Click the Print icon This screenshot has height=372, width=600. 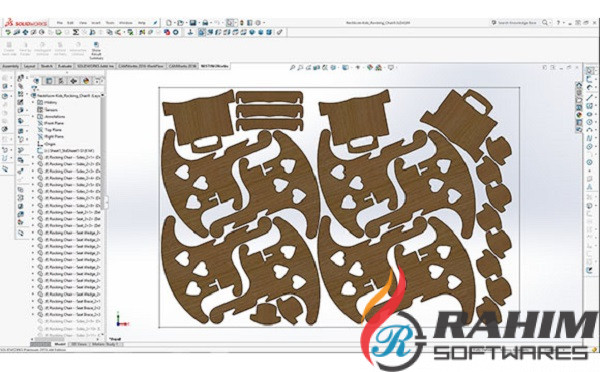(x=205, y=23)
